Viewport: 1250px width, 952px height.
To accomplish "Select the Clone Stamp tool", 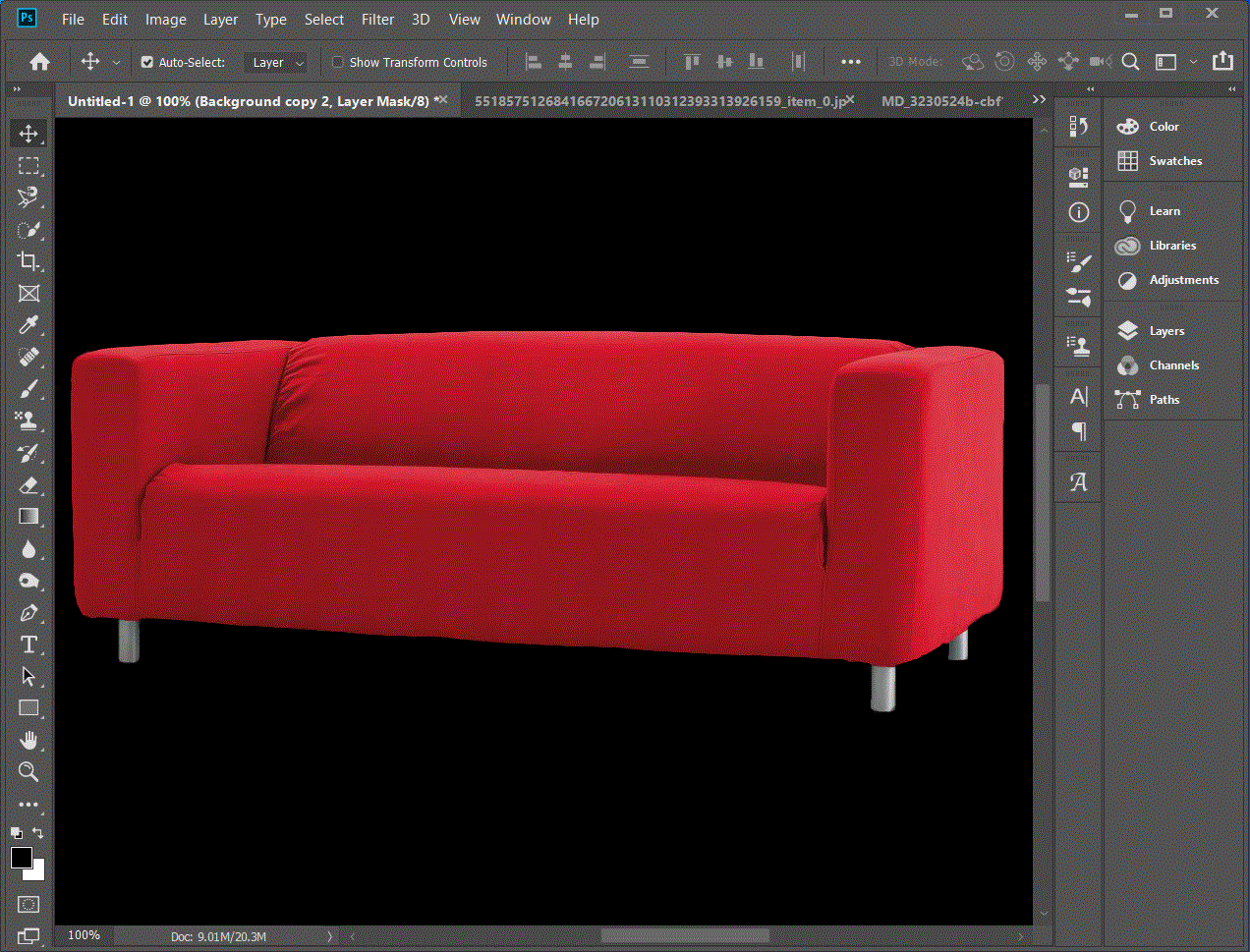I will coord(28,420).
